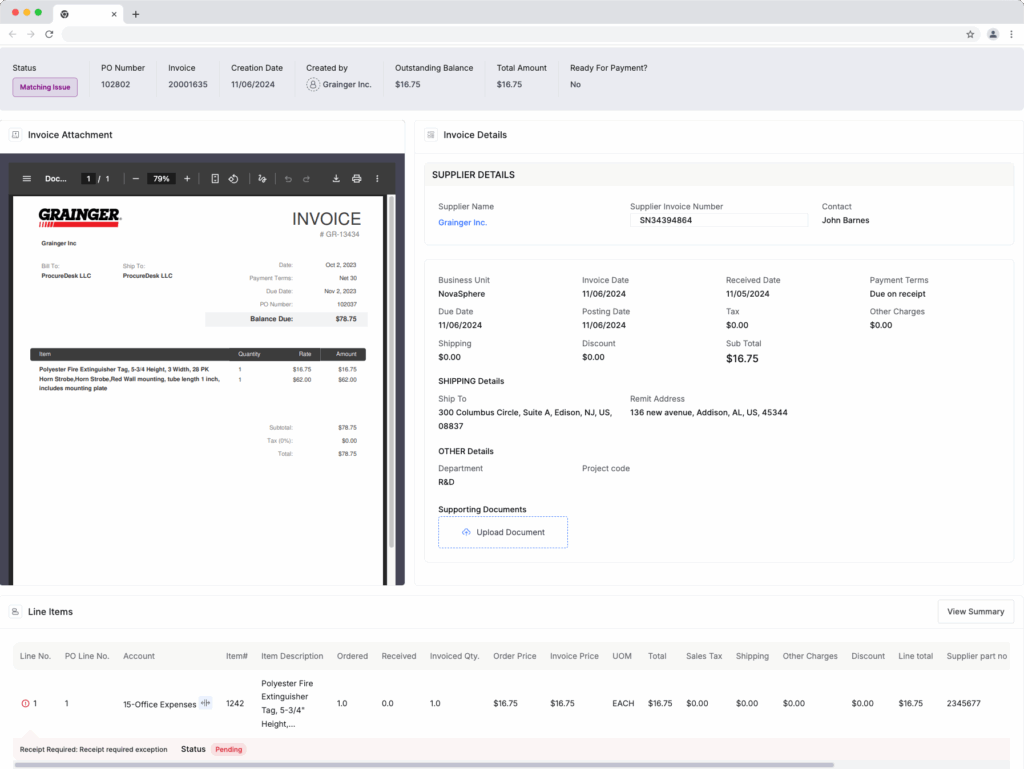Screen dimensions: 1024x769
Task: Zoom in on the invoice PDF
Action: pos(187,179)
